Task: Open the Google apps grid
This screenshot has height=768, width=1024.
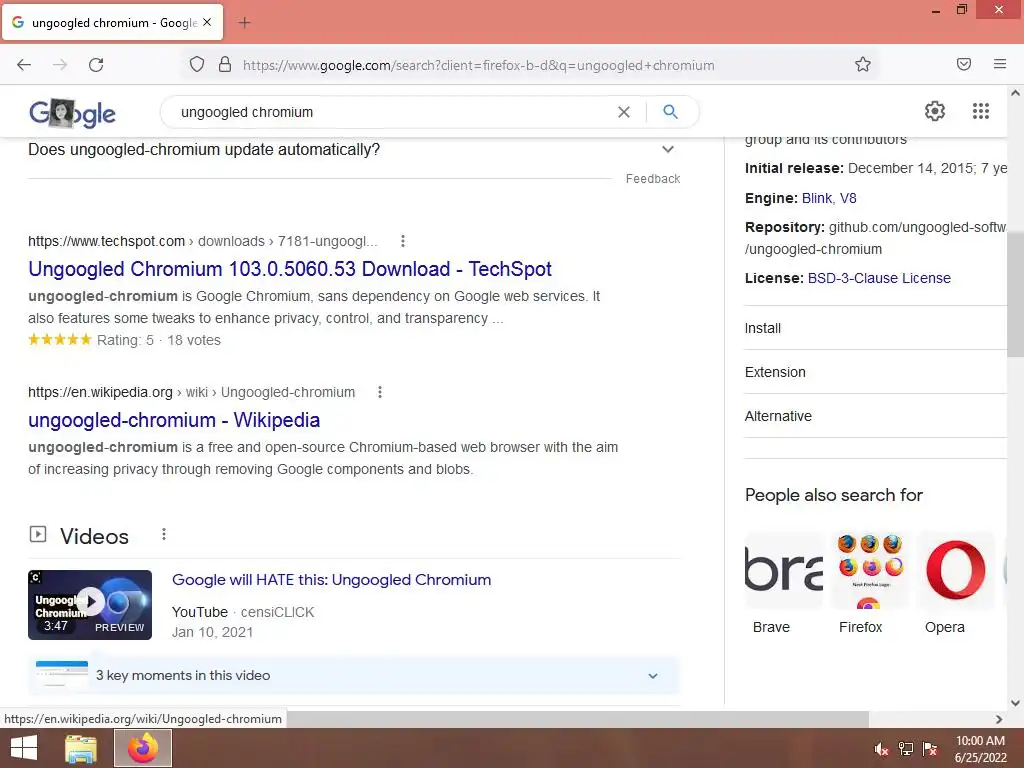Action: pyautogui.click(x=980, y=111)
